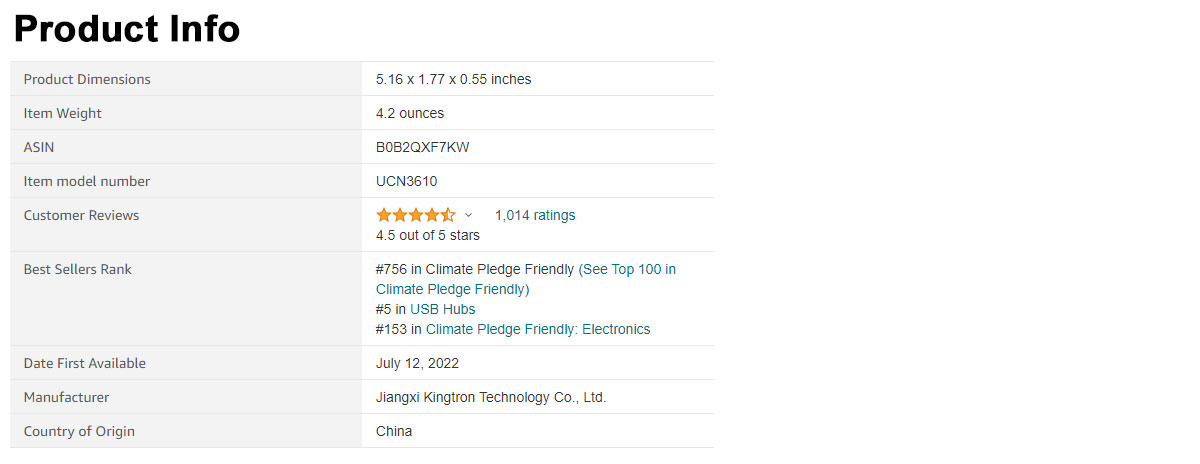Select the 4.2 ounces weight value
This screenshot has width=1200, height=464.
410,113
